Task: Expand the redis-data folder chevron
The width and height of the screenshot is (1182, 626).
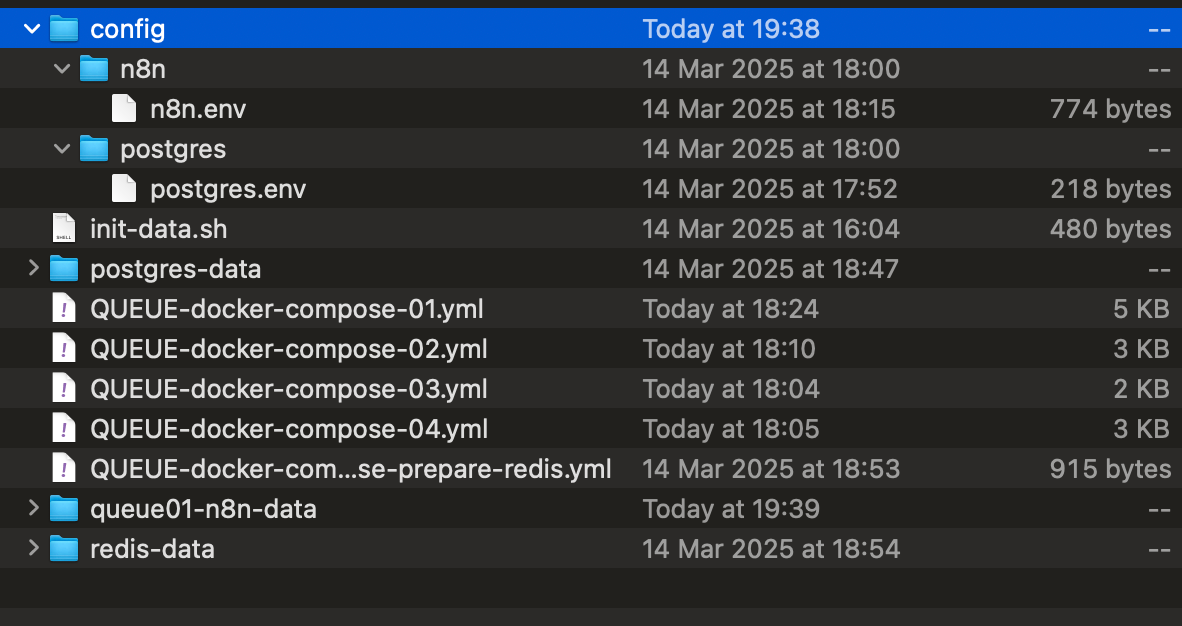Action: point(32,549)
